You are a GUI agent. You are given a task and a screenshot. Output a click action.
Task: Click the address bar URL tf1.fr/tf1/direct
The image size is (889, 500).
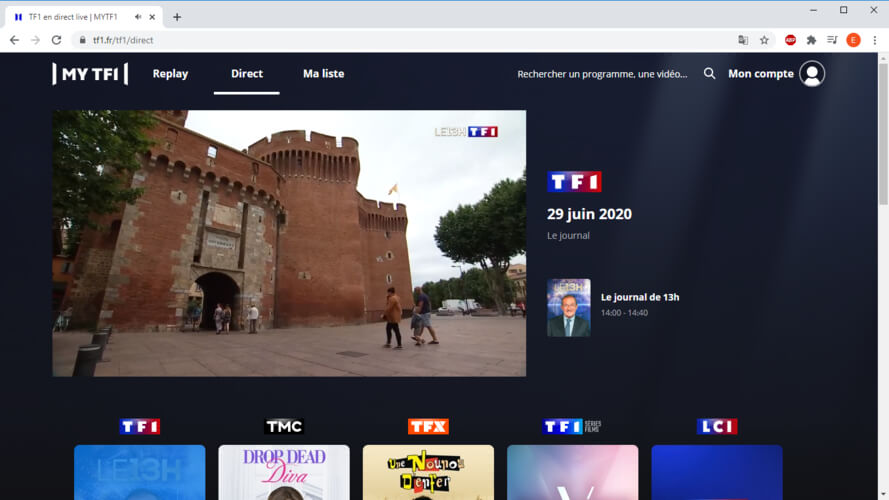(x=123, y=40)
